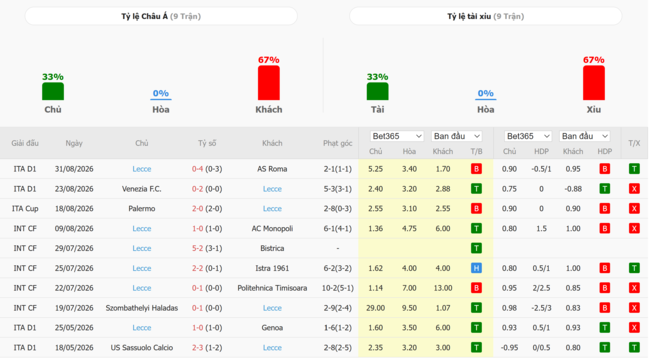Open Lecce link in 09/08/2026 row

tap(142, 228)
